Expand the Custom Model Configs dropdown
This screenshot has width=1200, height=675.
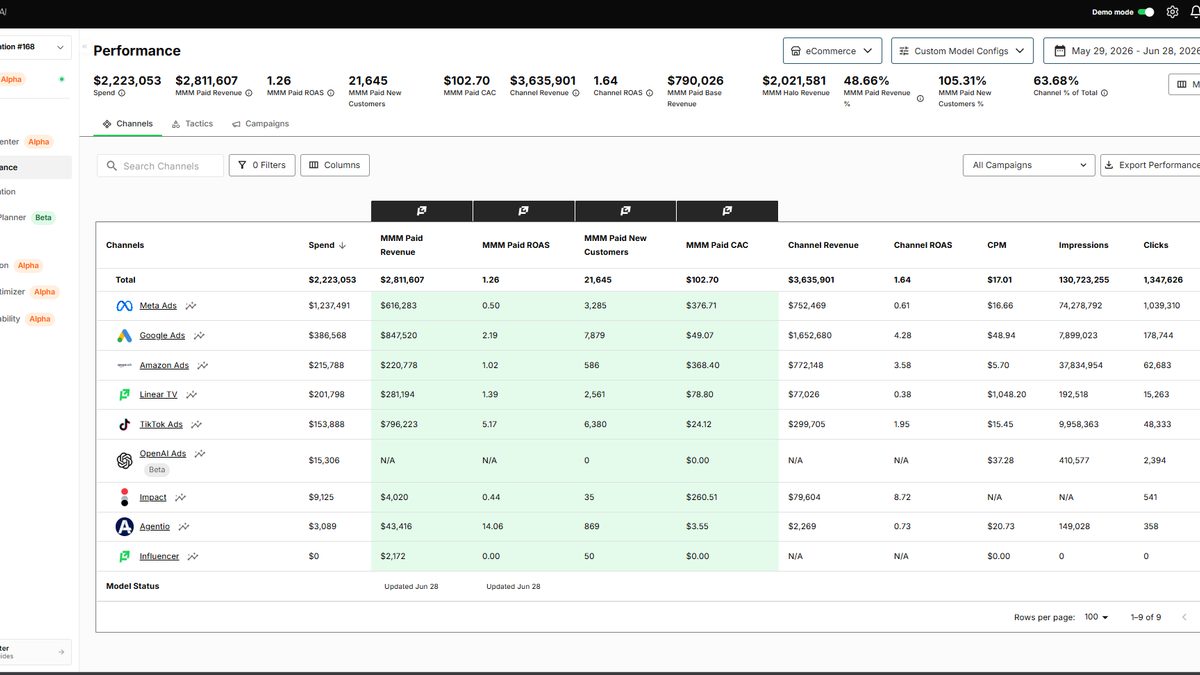pyautogui.click(x=962, y=51)
